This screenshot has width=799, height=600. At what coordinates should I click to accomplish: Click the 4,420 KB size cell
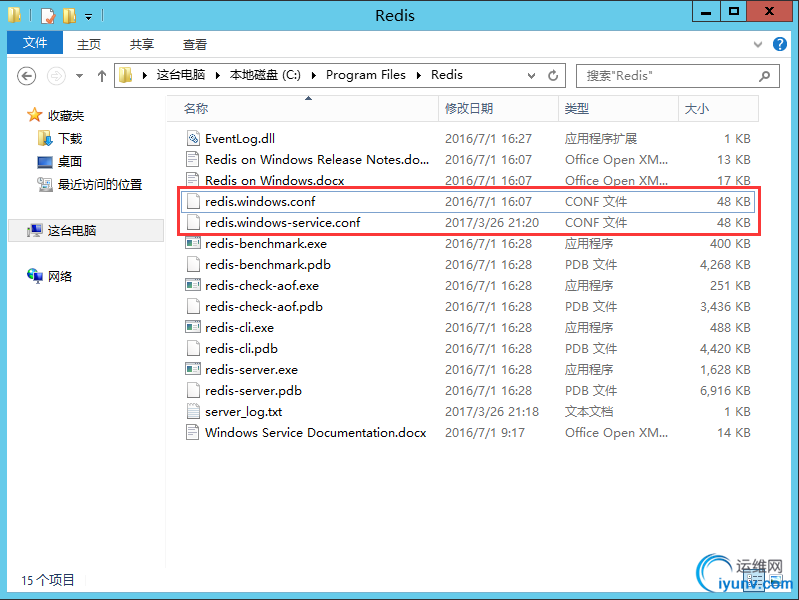point(725,349)
